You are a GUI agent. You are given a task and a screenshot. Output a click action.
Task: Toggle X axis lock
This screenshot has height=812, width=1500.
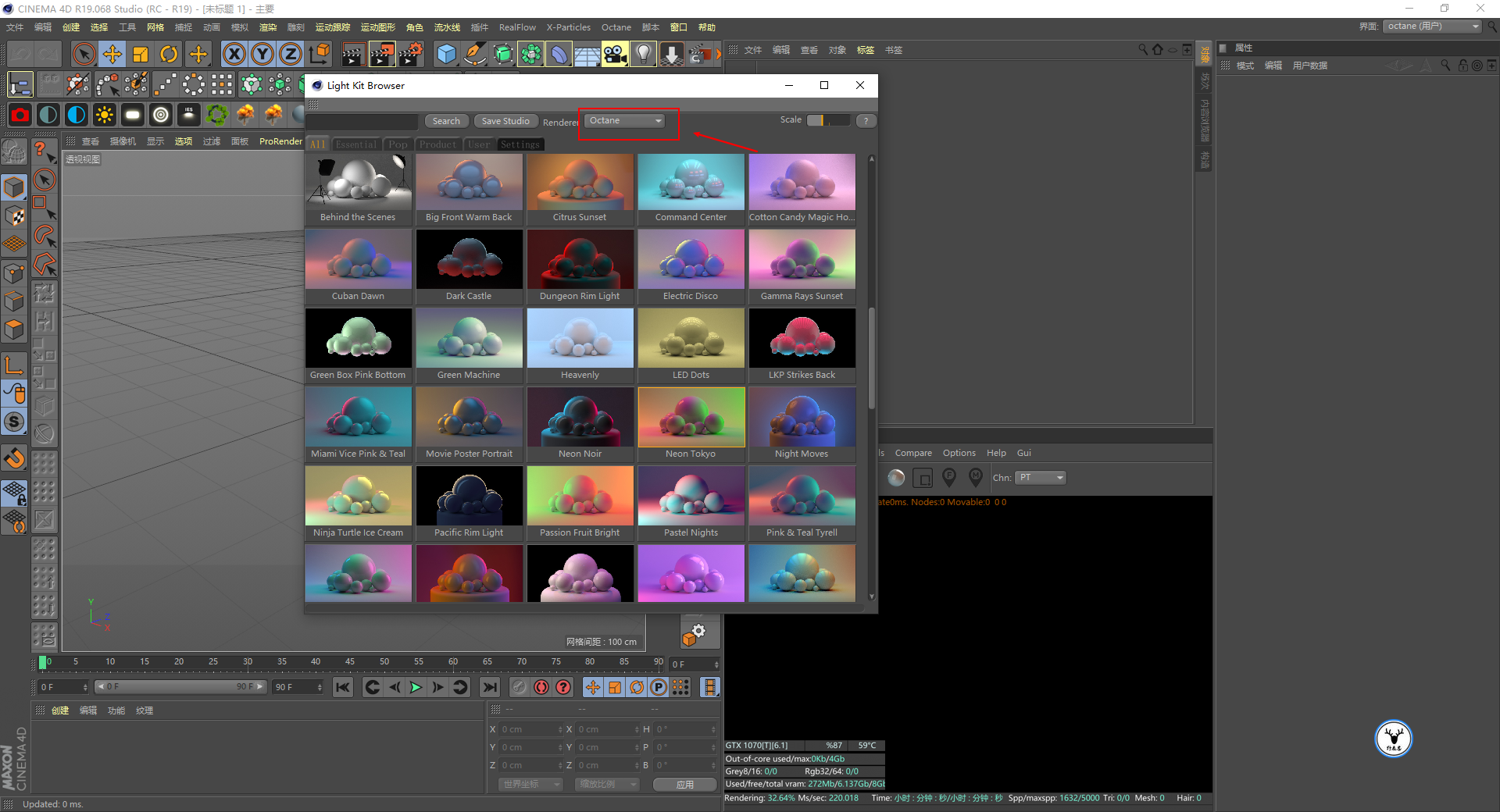click(234, 54)
